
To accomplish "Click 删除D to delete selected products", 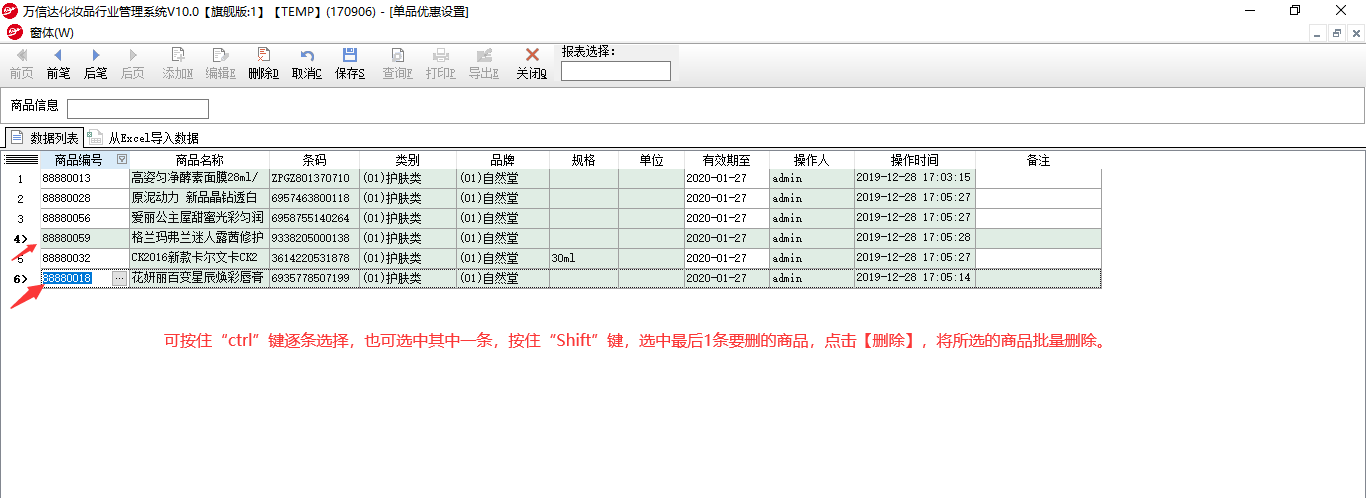I will (263, 64).
